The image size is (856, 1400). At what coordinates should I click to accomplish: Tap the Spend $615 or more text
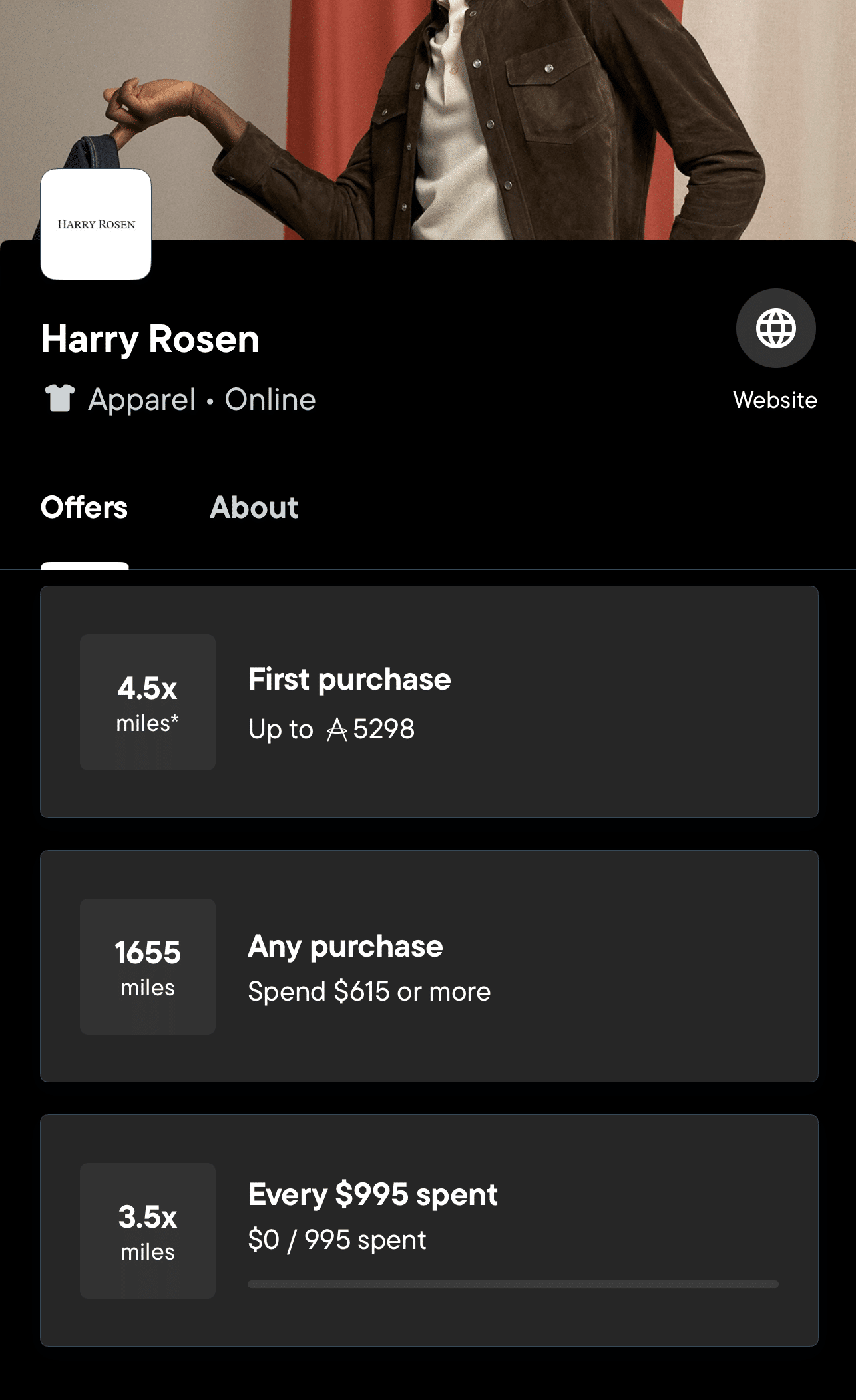369,991
